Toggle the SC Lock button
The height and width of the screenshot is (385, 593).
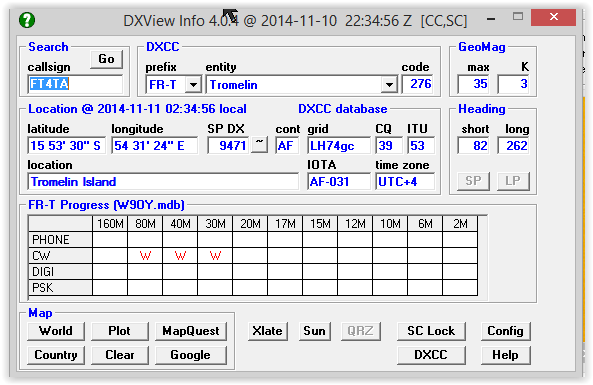431,331
